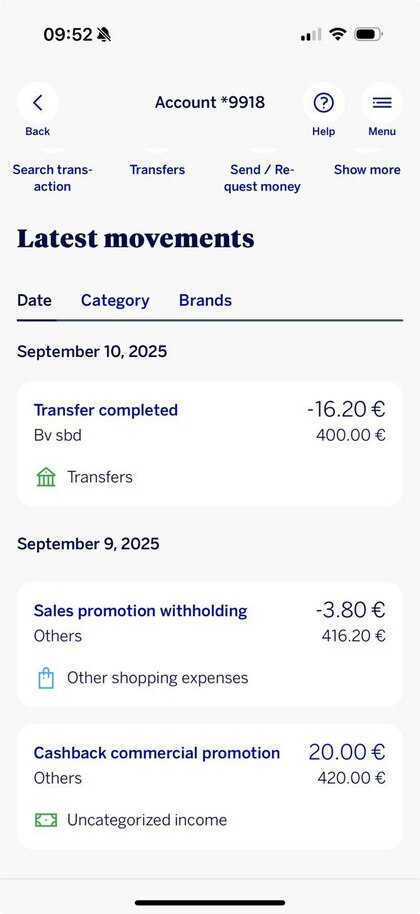Open Sales promotion withholding transaction
This screenshot has height=914, width=420.
pos(210,644)
